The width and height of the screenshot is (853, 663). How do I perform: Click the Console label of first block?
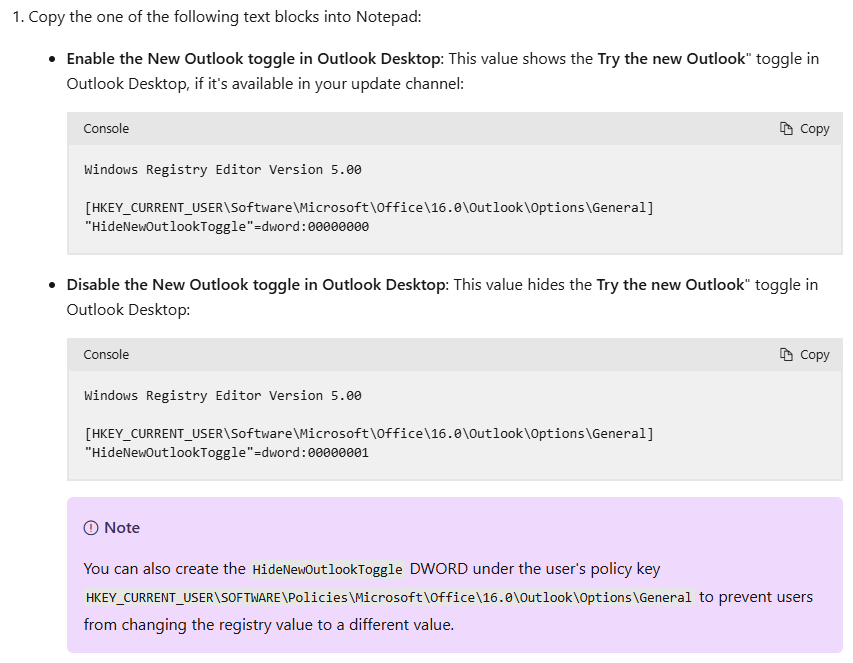coord(106,129)
